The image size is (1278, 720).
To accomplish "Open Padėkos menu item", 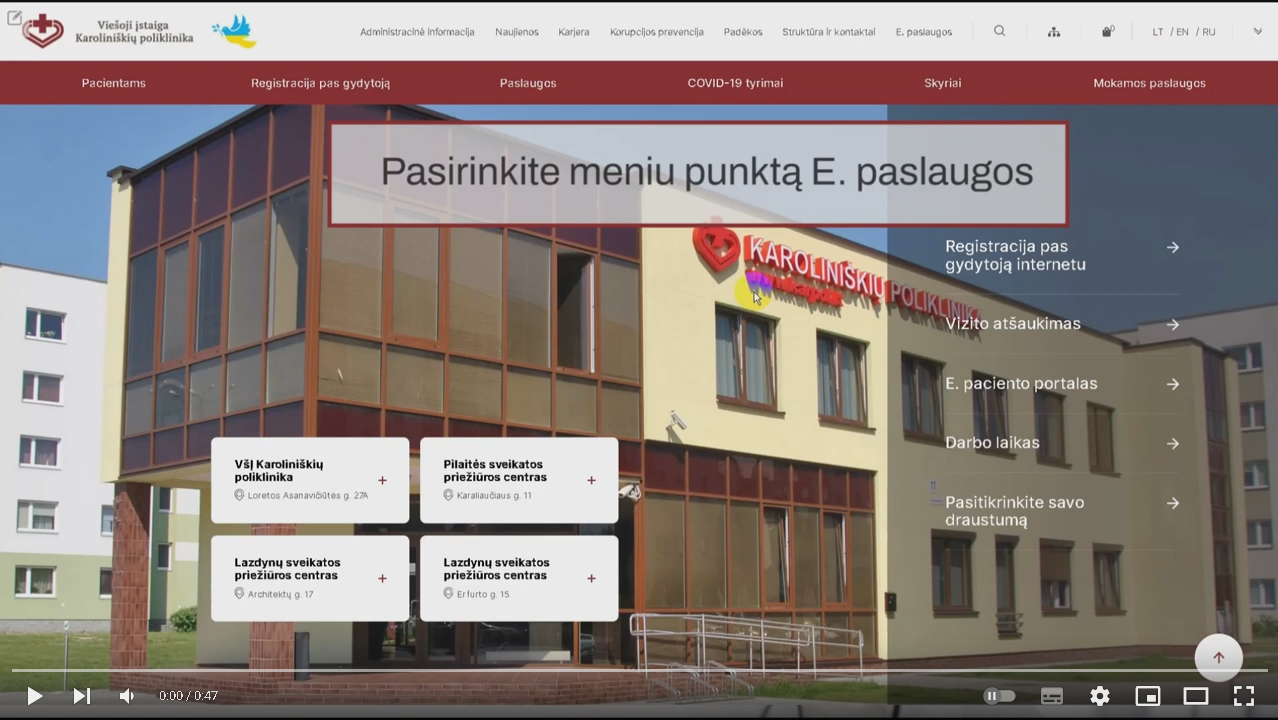I will (x=743, y=32).
